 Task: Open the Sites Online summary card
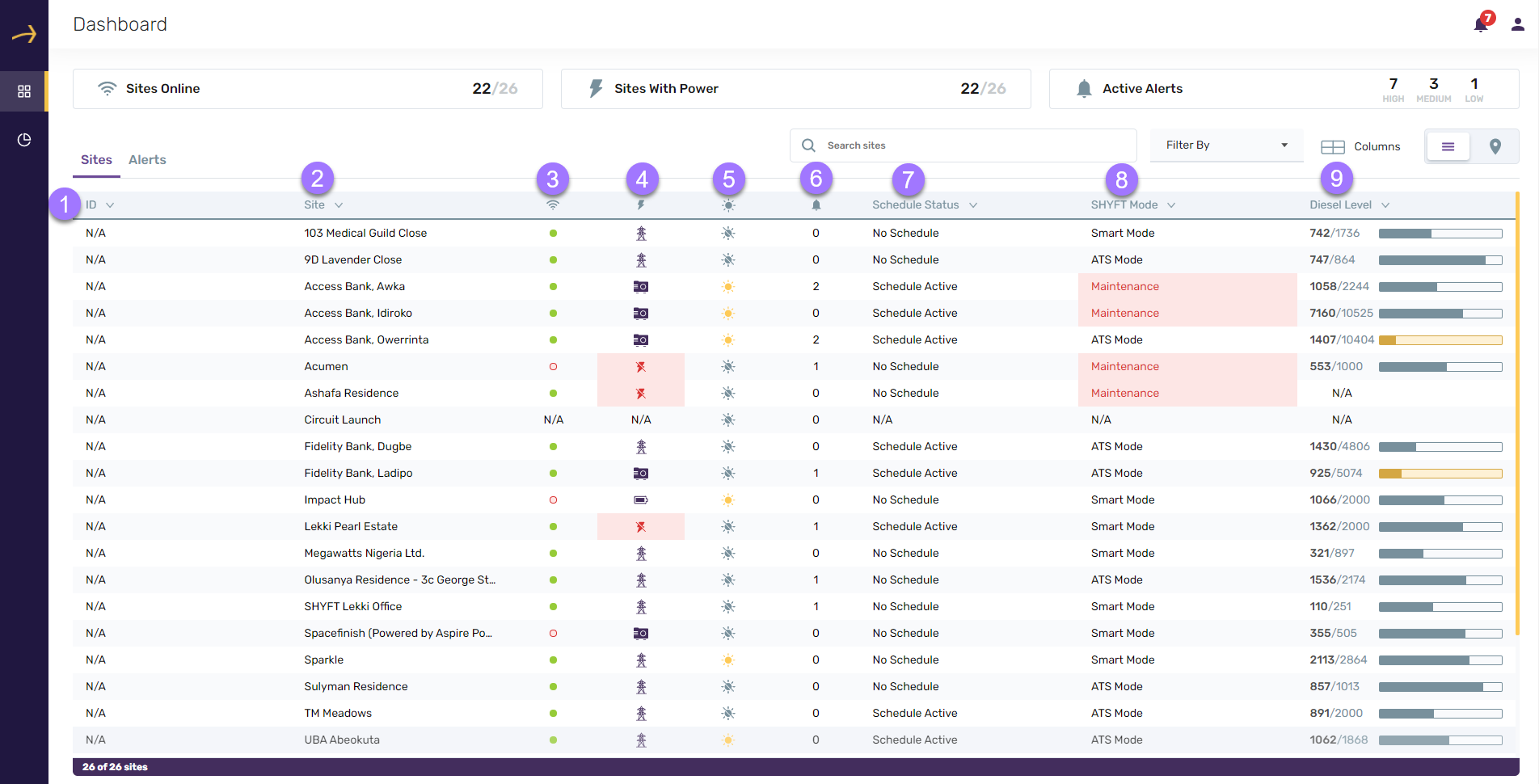307,89
